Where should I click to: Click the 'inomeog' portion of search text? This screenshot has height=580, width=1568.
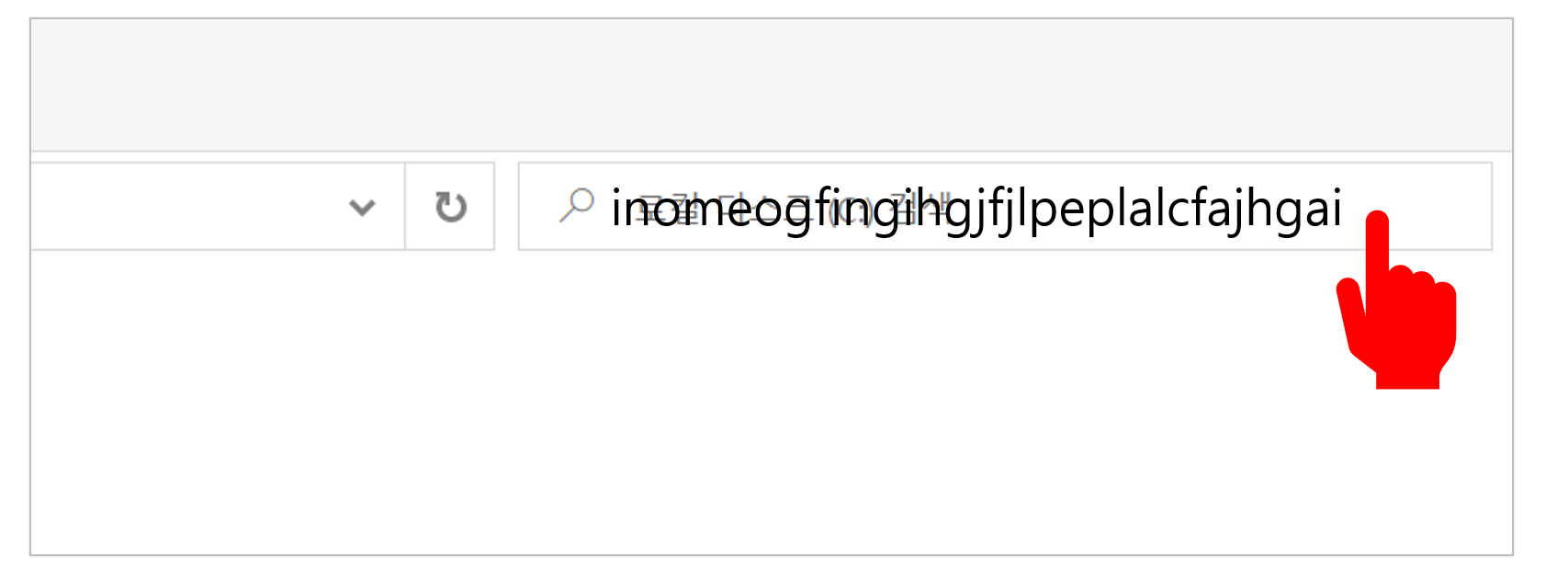point(714,210)
